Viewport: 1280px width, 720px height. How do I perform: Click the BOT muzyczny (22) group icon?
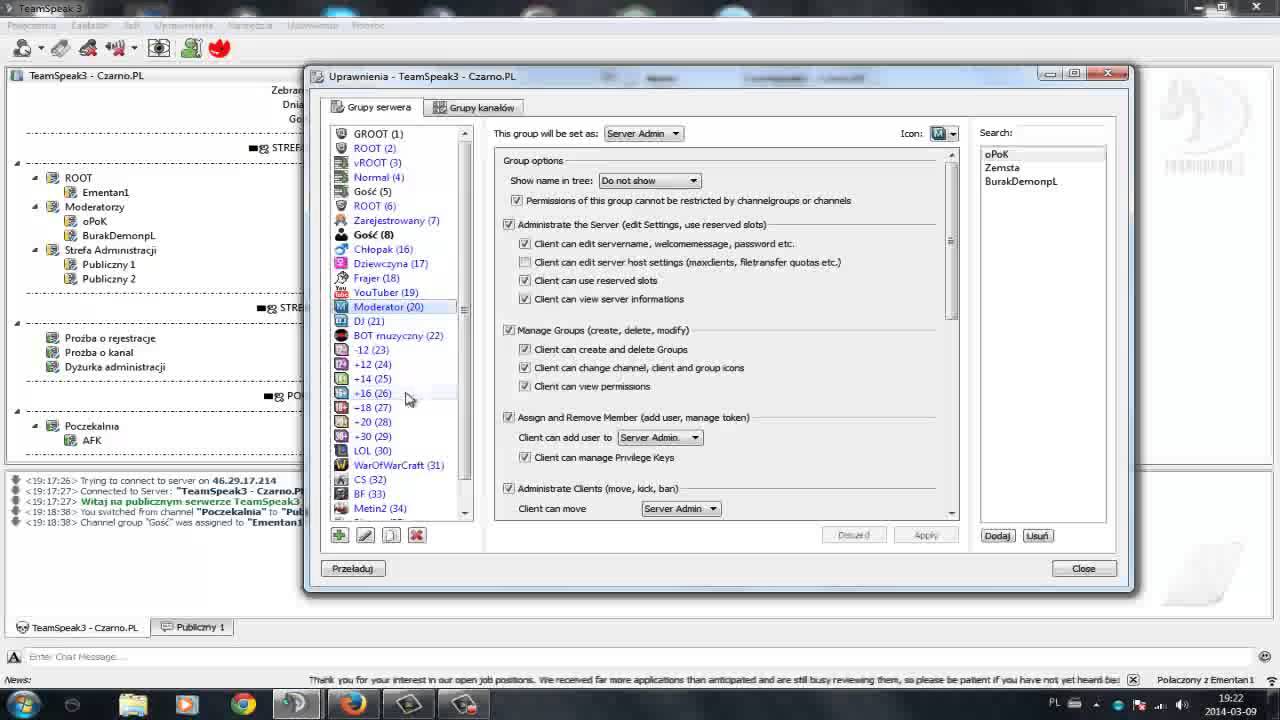(x=341, y=336)
